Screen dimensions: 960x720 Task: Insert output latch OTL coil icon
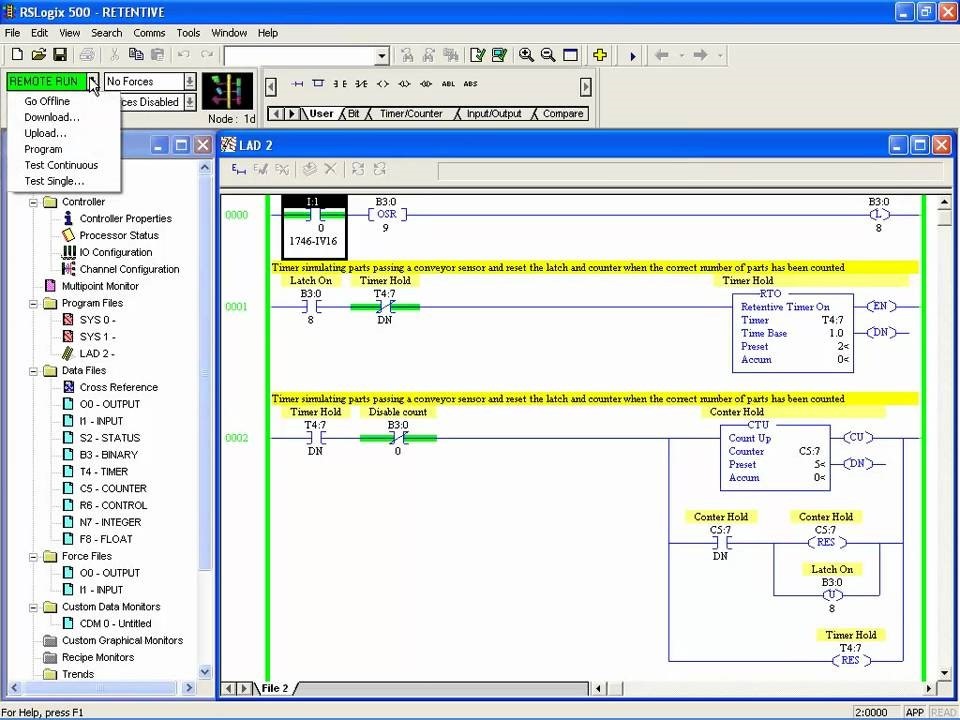point(404,84)
